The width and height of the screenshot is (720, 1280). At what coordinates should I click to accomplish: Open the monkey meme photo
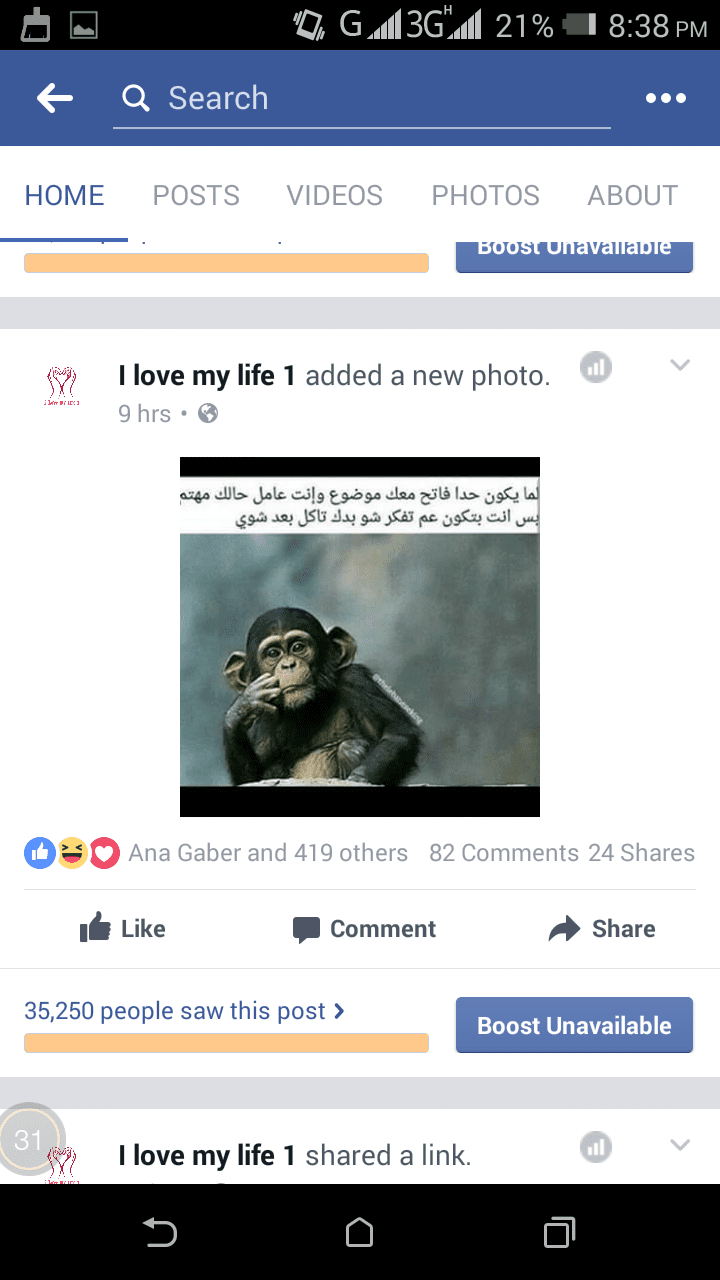pos(360,637)
